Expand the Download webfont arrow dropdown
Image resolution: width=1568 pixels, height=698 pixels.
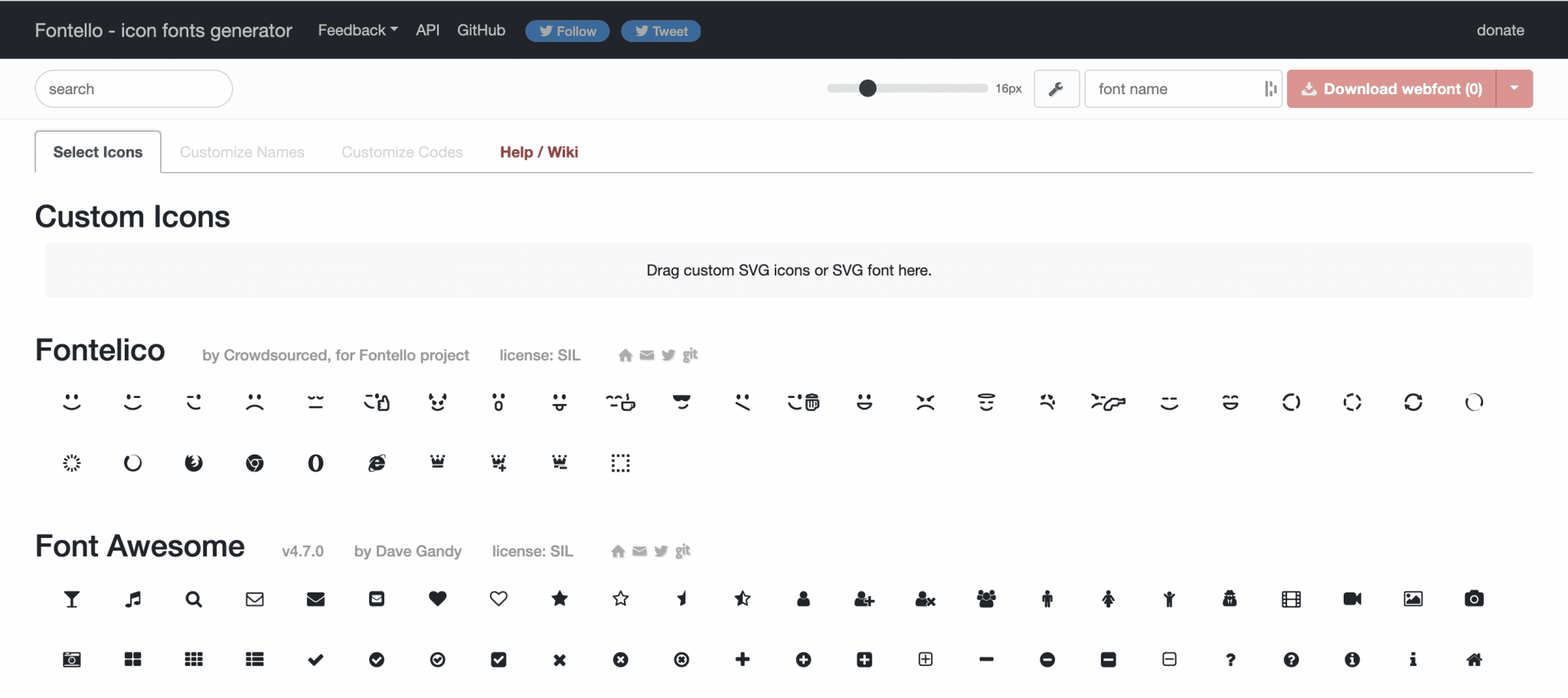point(1514,89)
